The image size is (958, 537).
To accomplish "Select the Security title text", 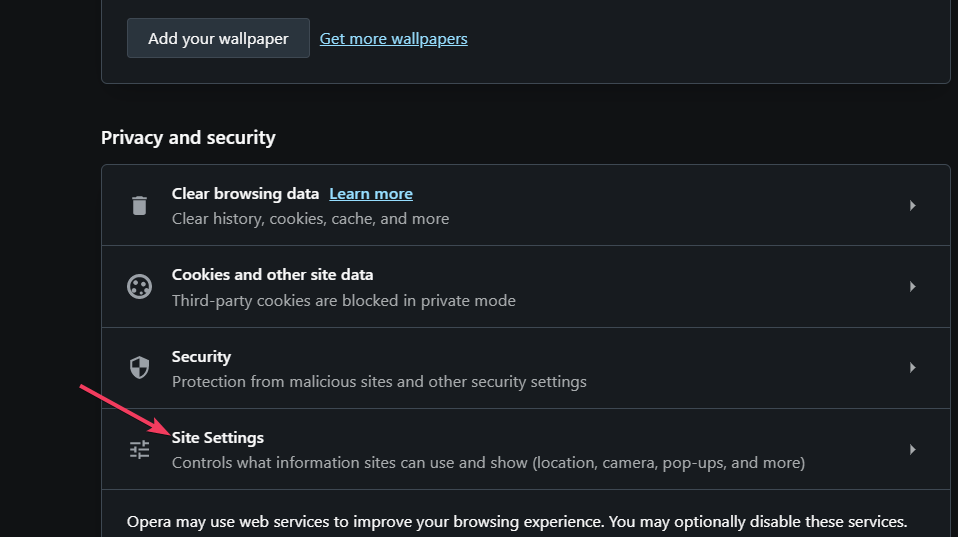I will (201, 357).
